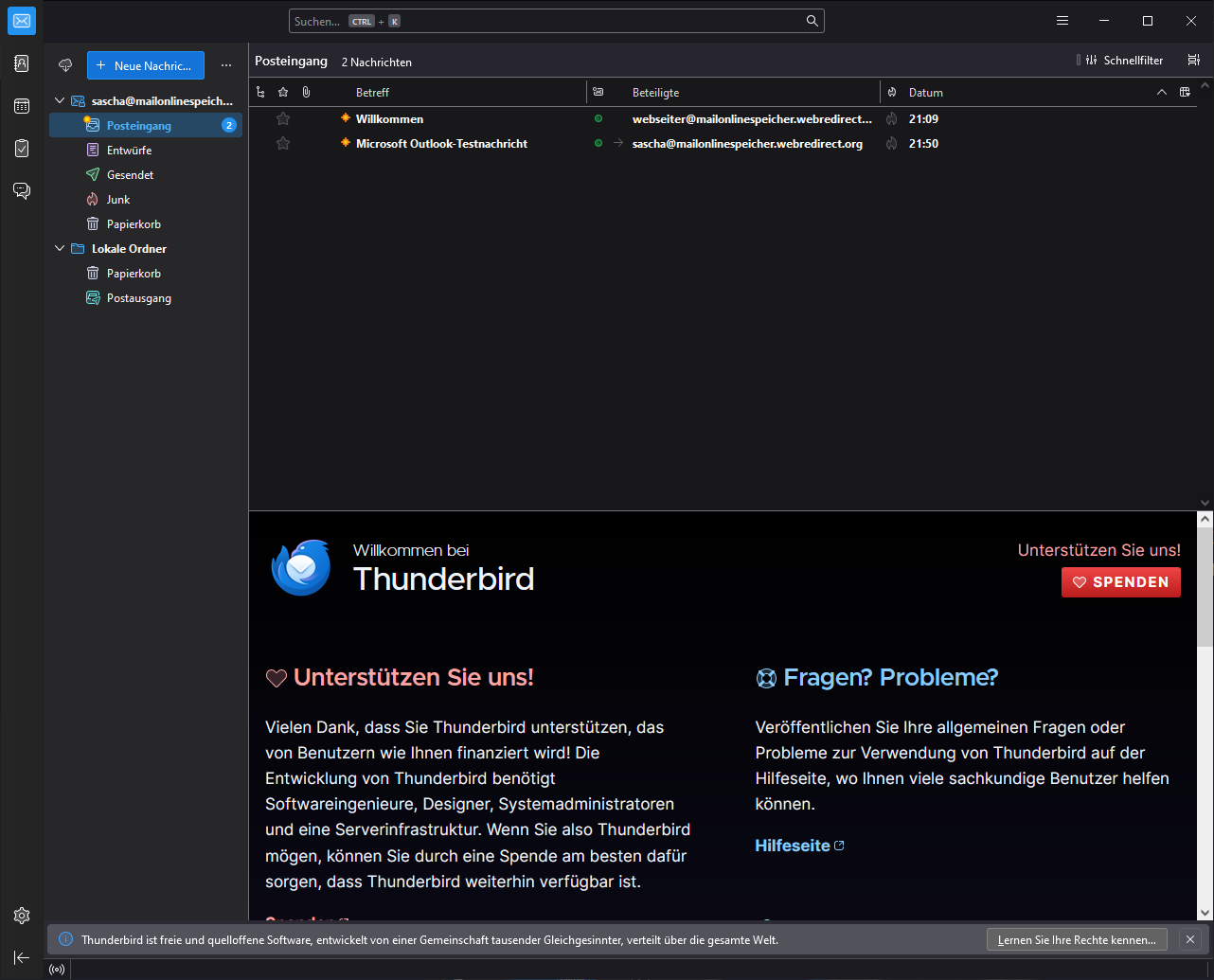Image resolution: width=1214 pixels, height=980 pixels.
Task: Star the Willkommen message
Action: [x=283, y=118]
